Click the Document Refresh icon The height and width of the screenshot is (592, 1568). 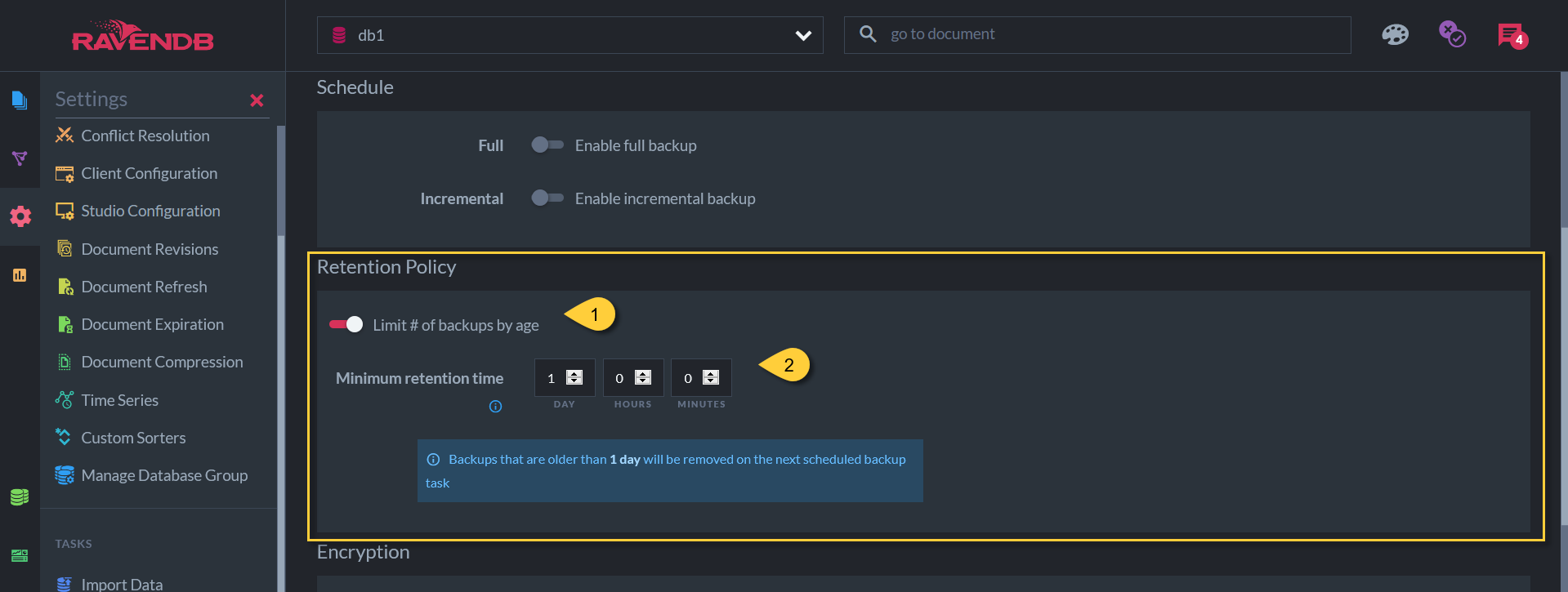point(65,287)
